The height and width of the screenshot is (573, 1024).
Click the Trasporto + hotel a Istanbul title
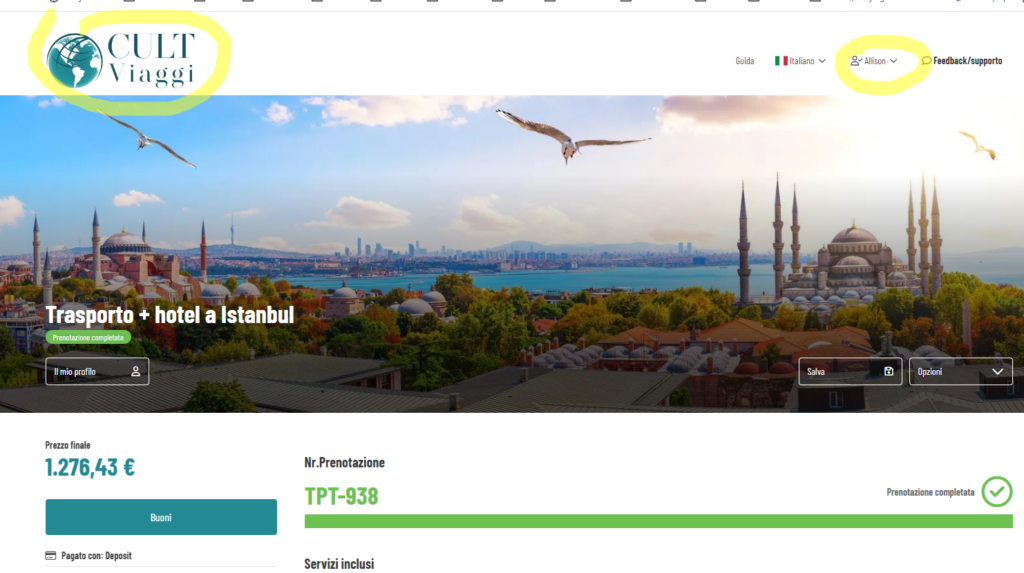click(170, 315)
